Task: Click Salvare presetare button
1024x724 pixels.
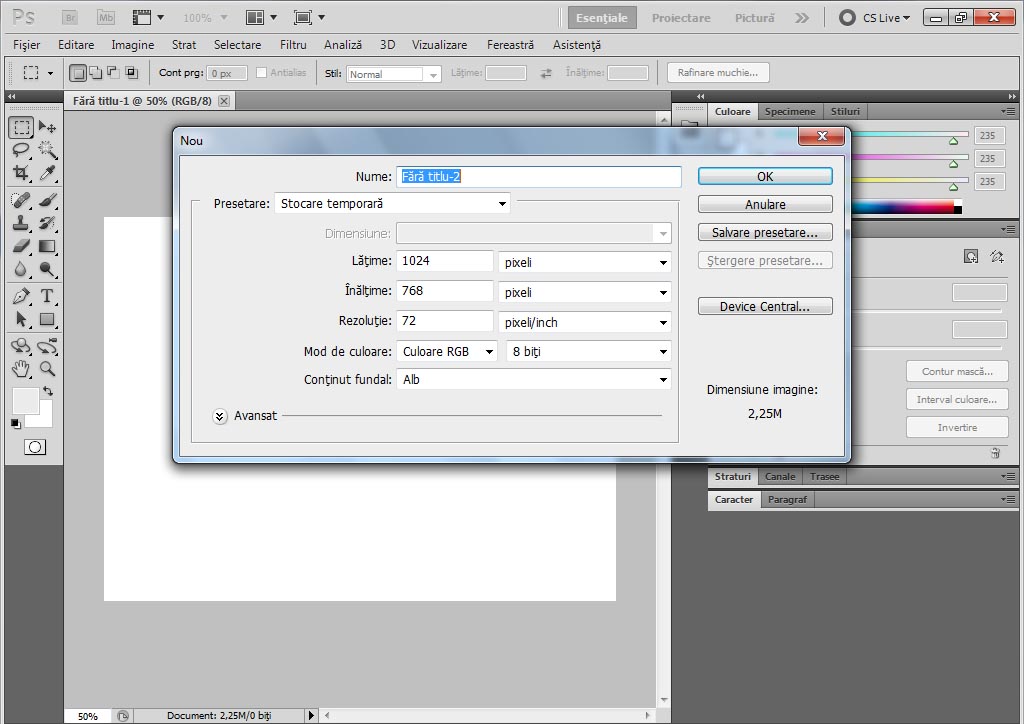Action: [x=765, y=232]
